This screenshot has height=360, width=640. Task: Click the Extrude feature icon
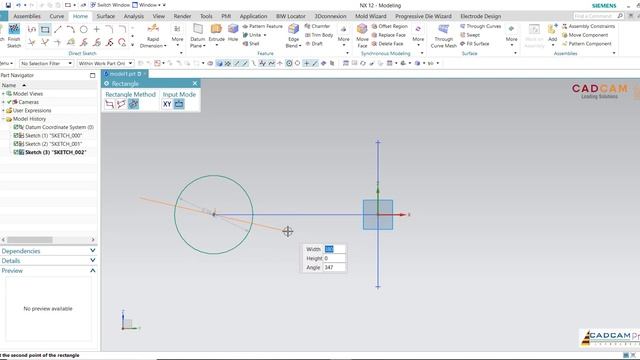tap(216, 29)
